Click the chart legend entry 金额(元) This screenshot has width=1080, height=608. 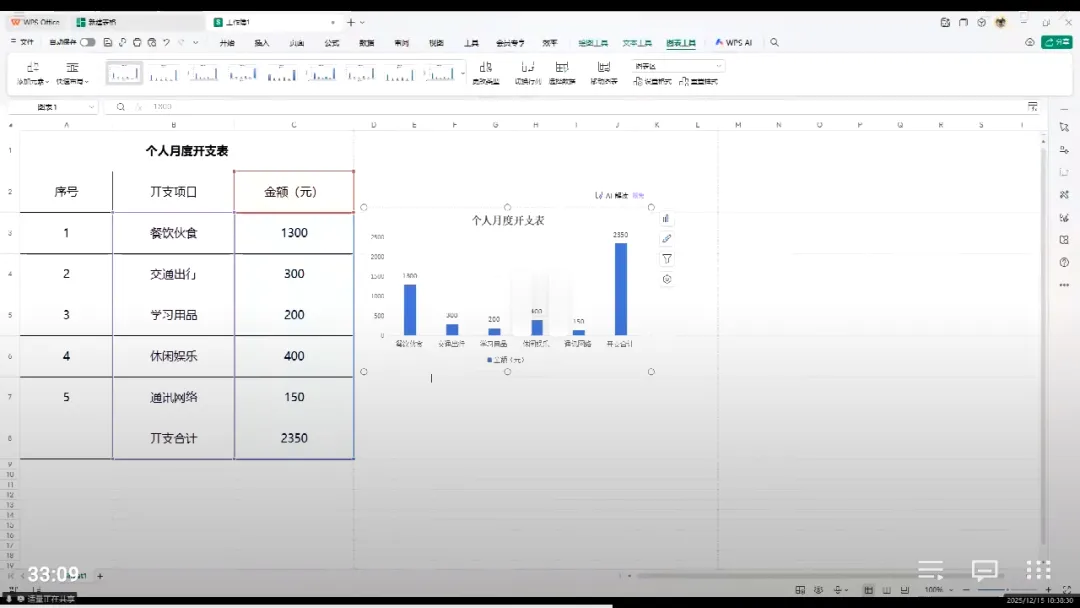(x=506, y=359)
